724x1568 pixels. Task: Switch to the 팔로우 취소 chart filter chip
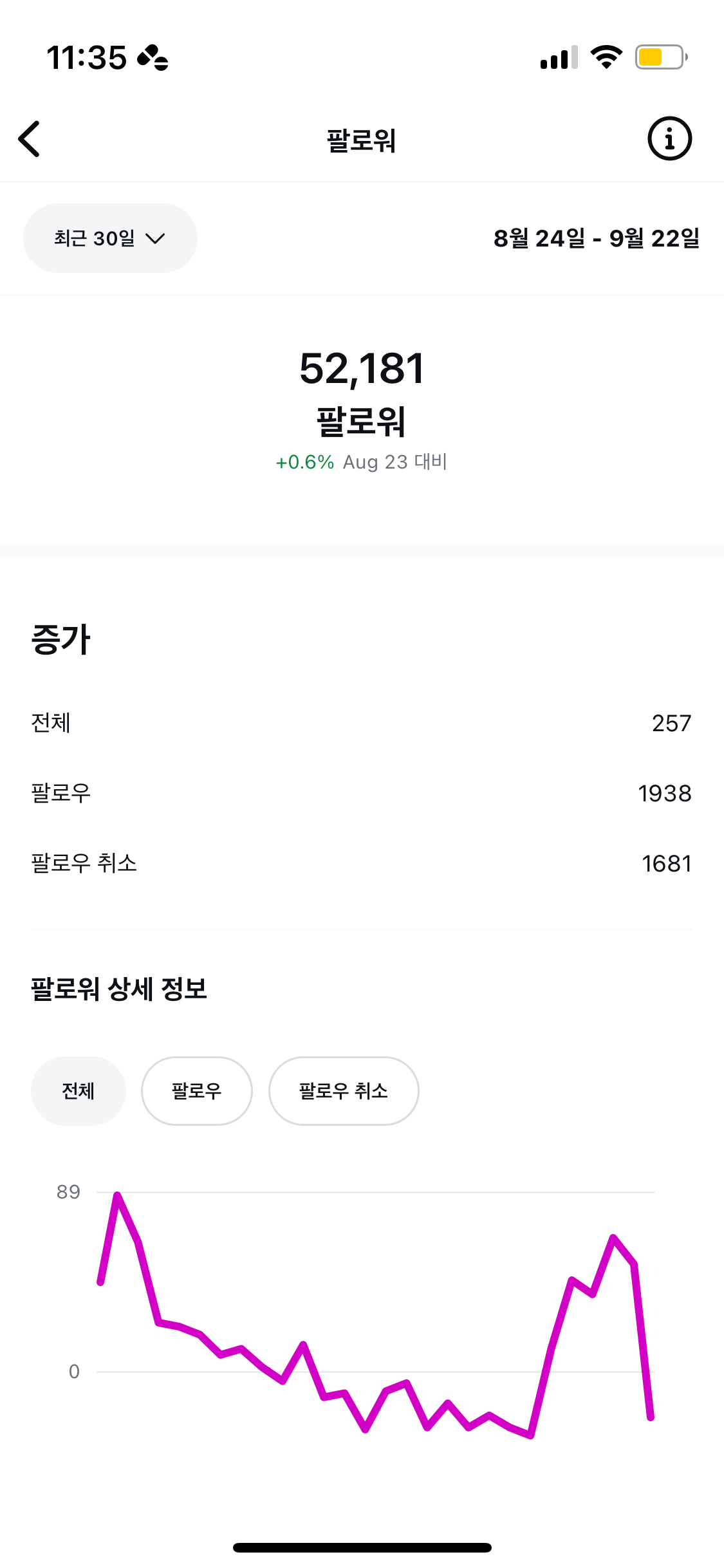[x=344, y=1091]
